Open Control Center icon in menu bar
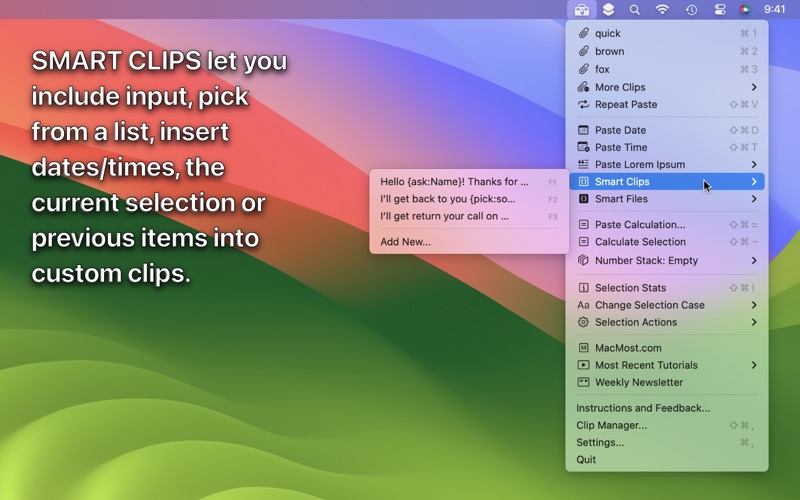Viewport: 800px width, 500px height. (x=719, y=10)
